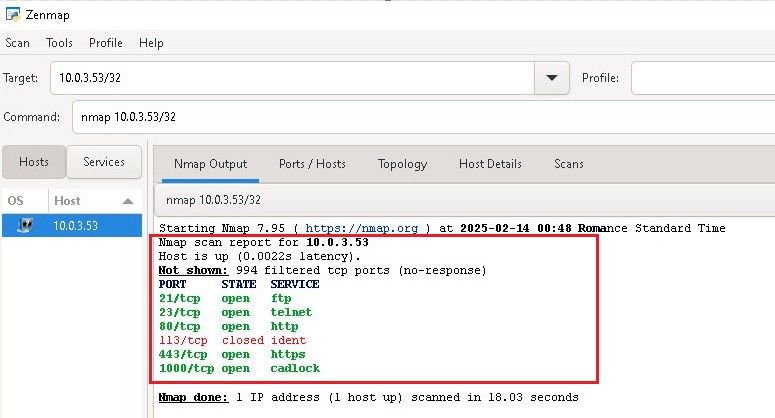
Task: Click the OS column header
Action: [x=25, y=201]
